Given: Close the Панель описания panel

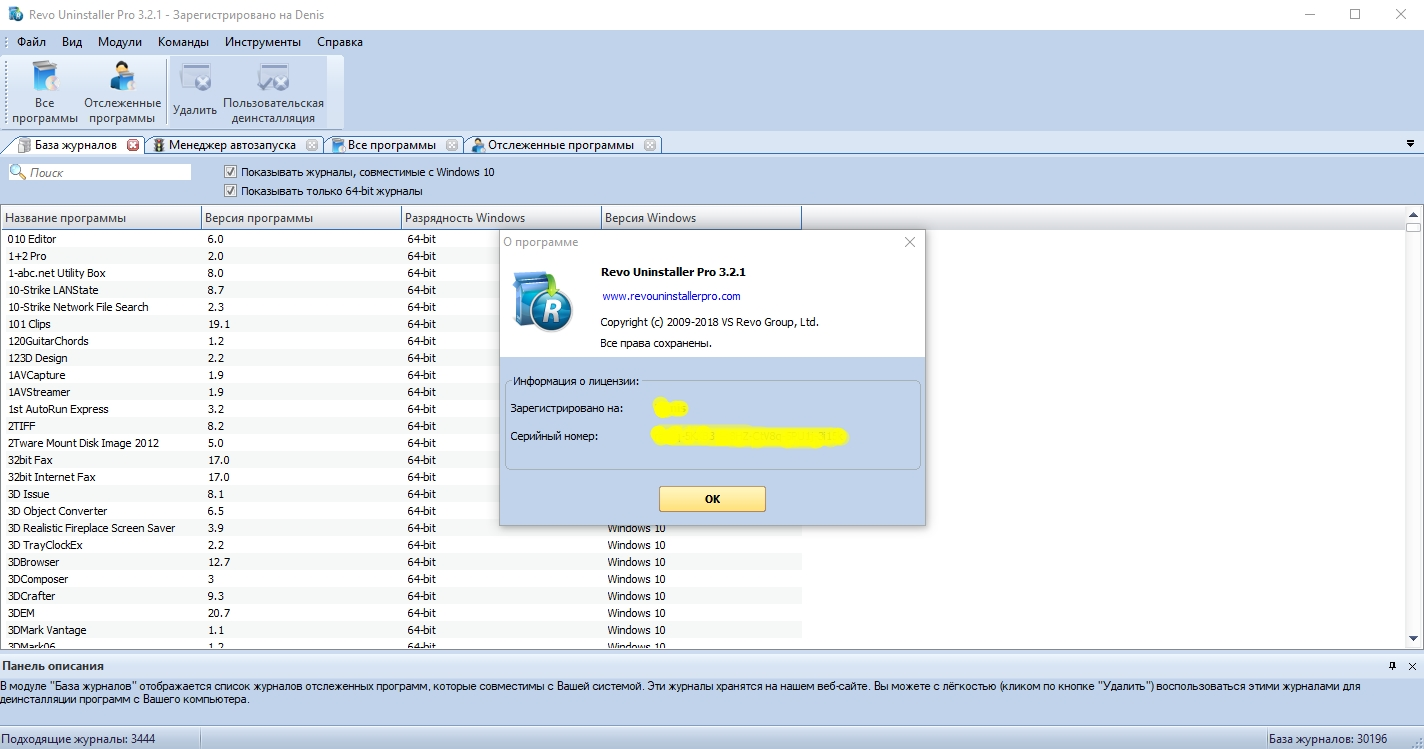Looking at the screenshot, I should click(1412, 666).
